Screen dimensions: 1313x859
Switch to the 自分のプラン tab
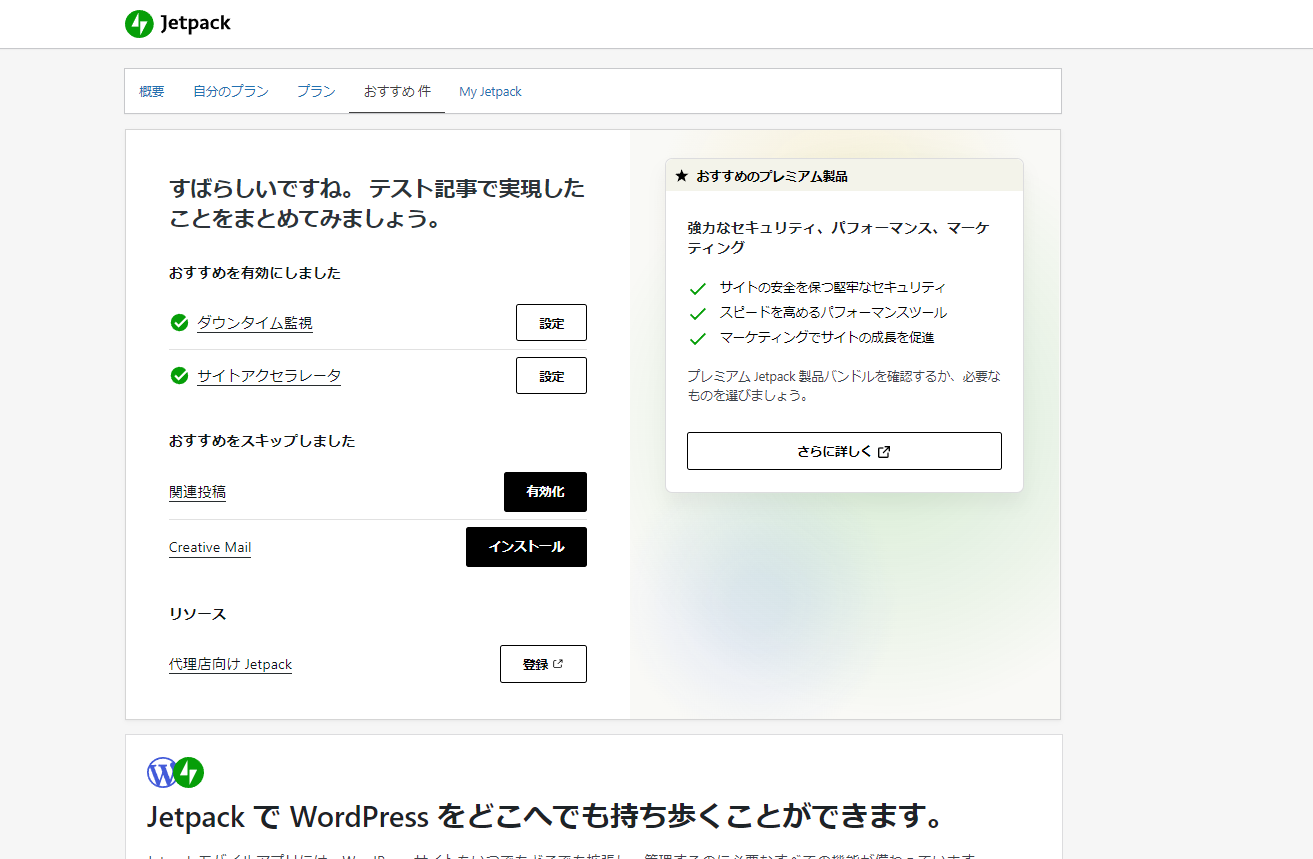231,91
